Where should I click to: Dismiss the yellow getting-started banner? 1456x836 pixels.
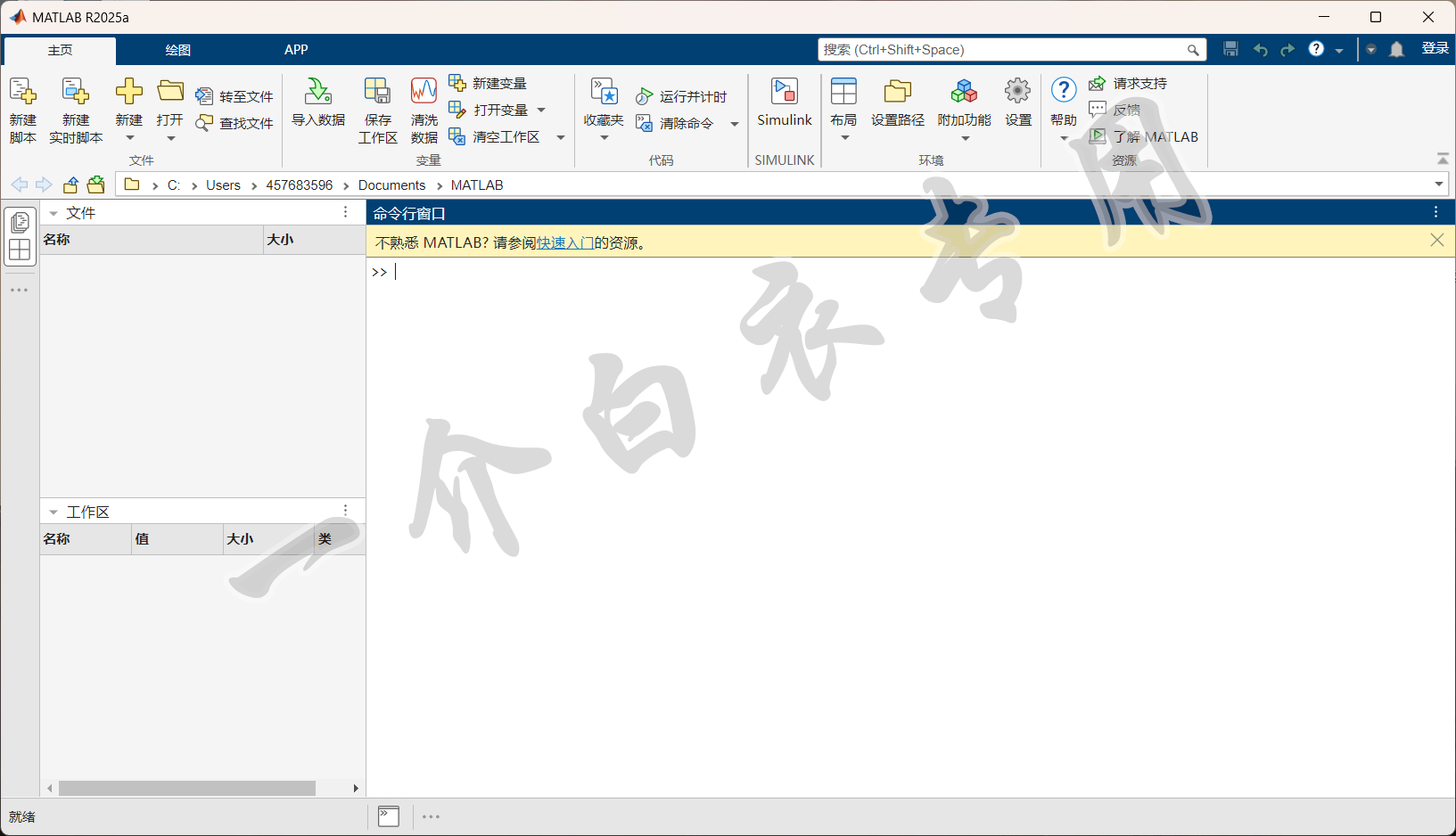(1437, 240)
